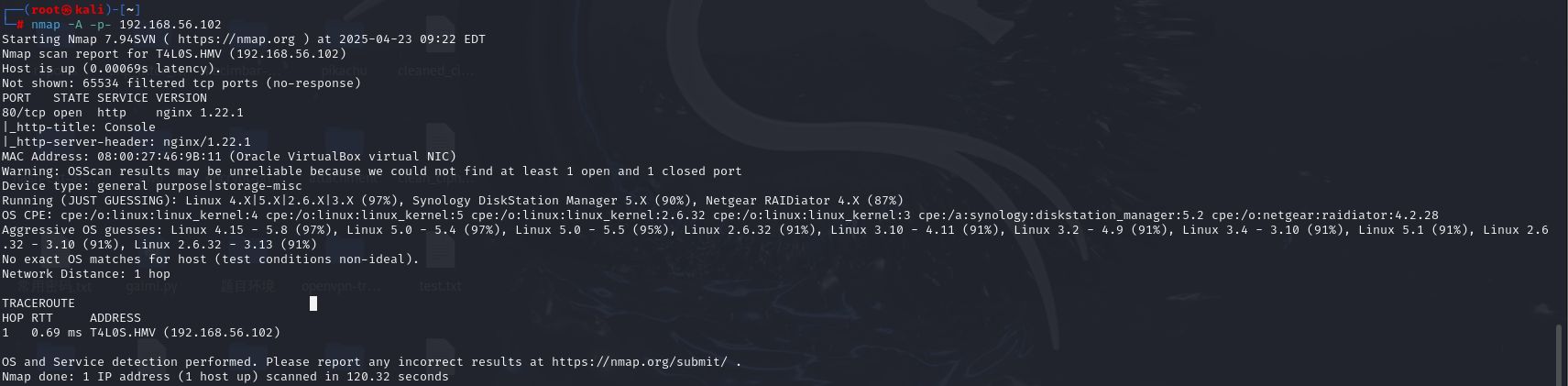Click the nginx 1.22.1 version text
Viewport: 1568px width, 386px height.
(200, 113)
